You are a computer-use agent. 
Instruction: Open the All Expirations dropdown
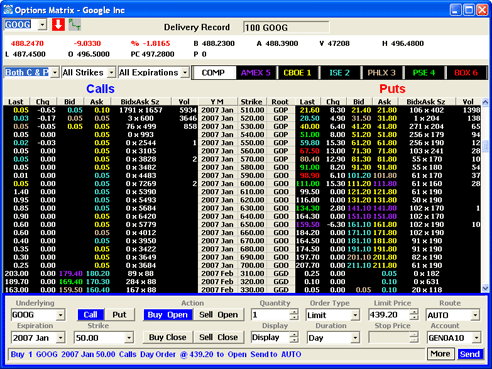coord(185,72)
